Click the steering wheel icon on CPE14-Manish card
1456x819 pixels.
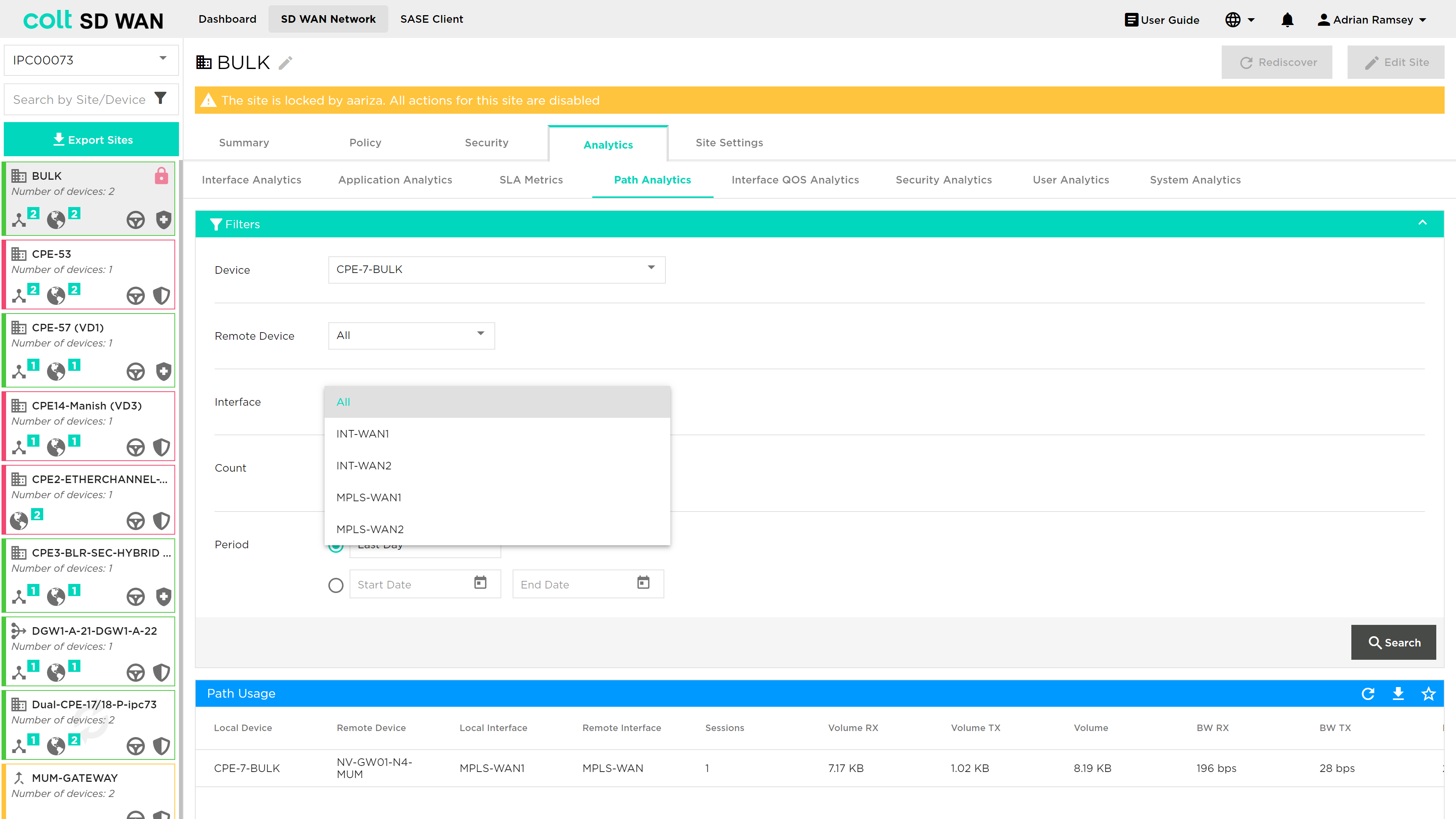136,447
